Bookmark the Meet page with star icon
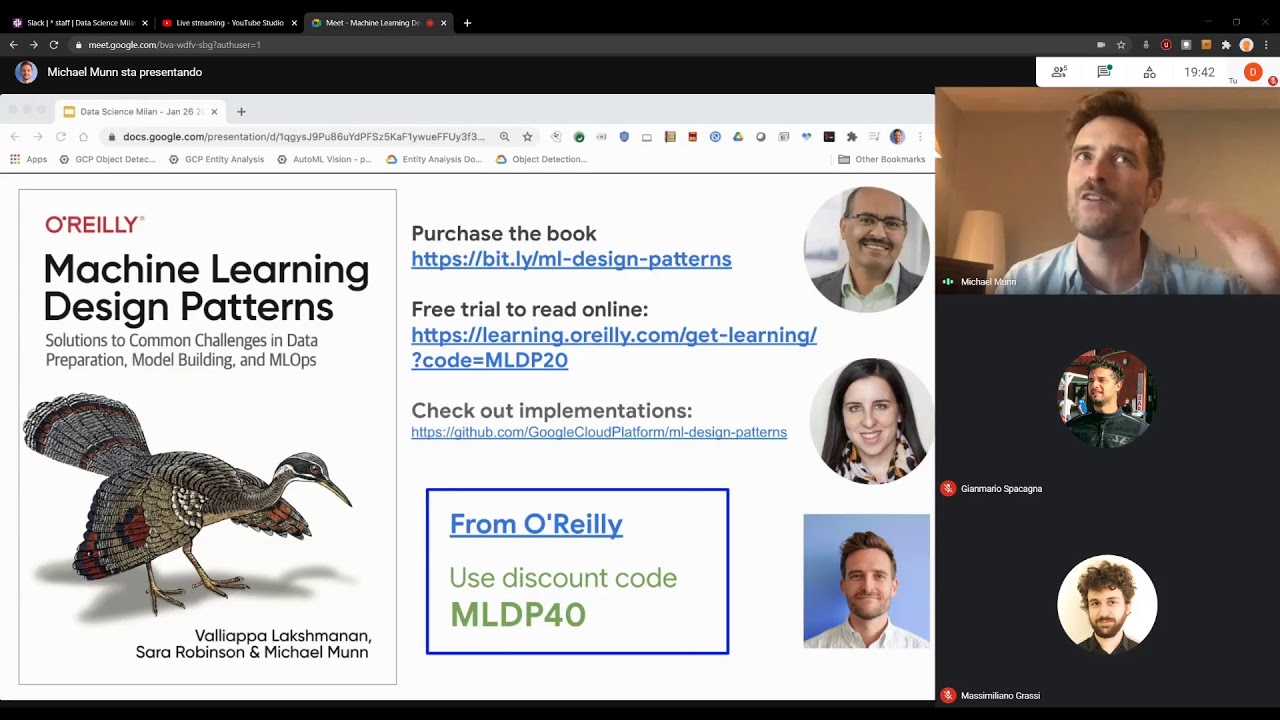 pos(1121,45)
